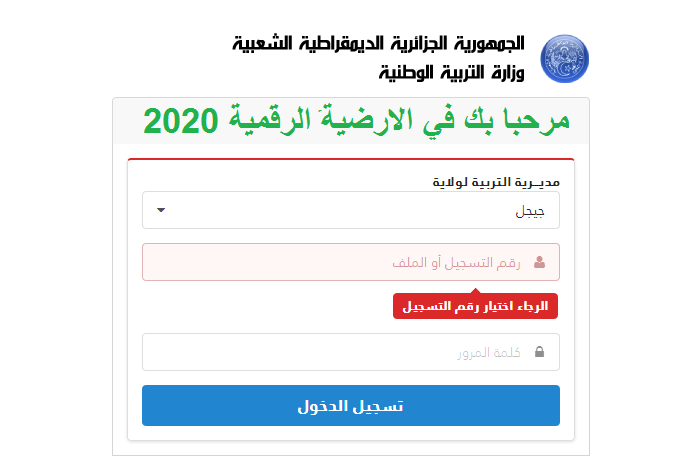Open the مديرية التربية لولاية select box
698x474 pixels.
point(351,210)
